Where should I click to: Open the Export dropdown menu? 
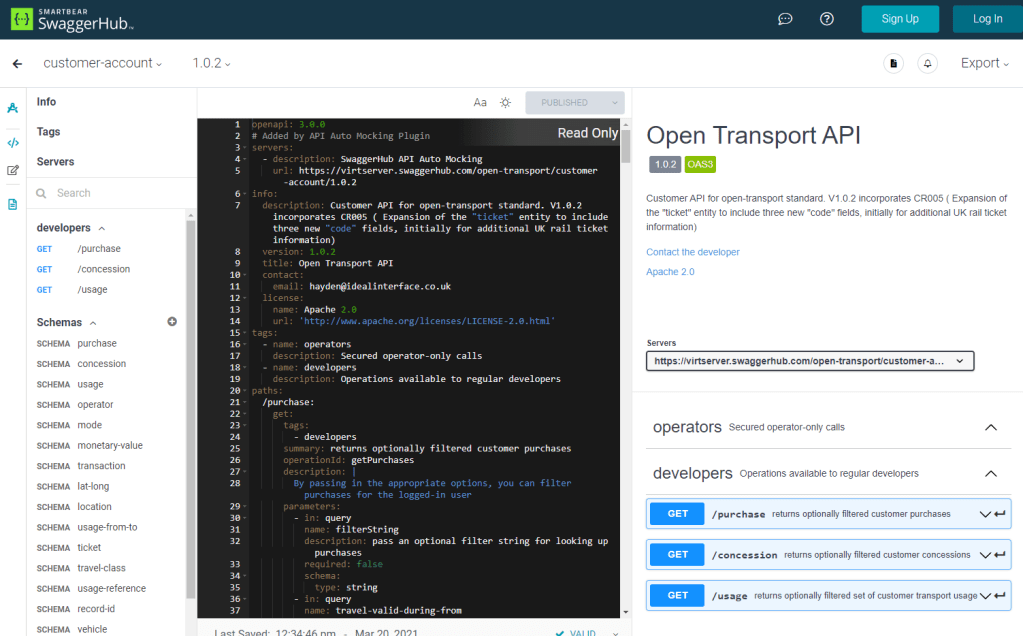984,63
